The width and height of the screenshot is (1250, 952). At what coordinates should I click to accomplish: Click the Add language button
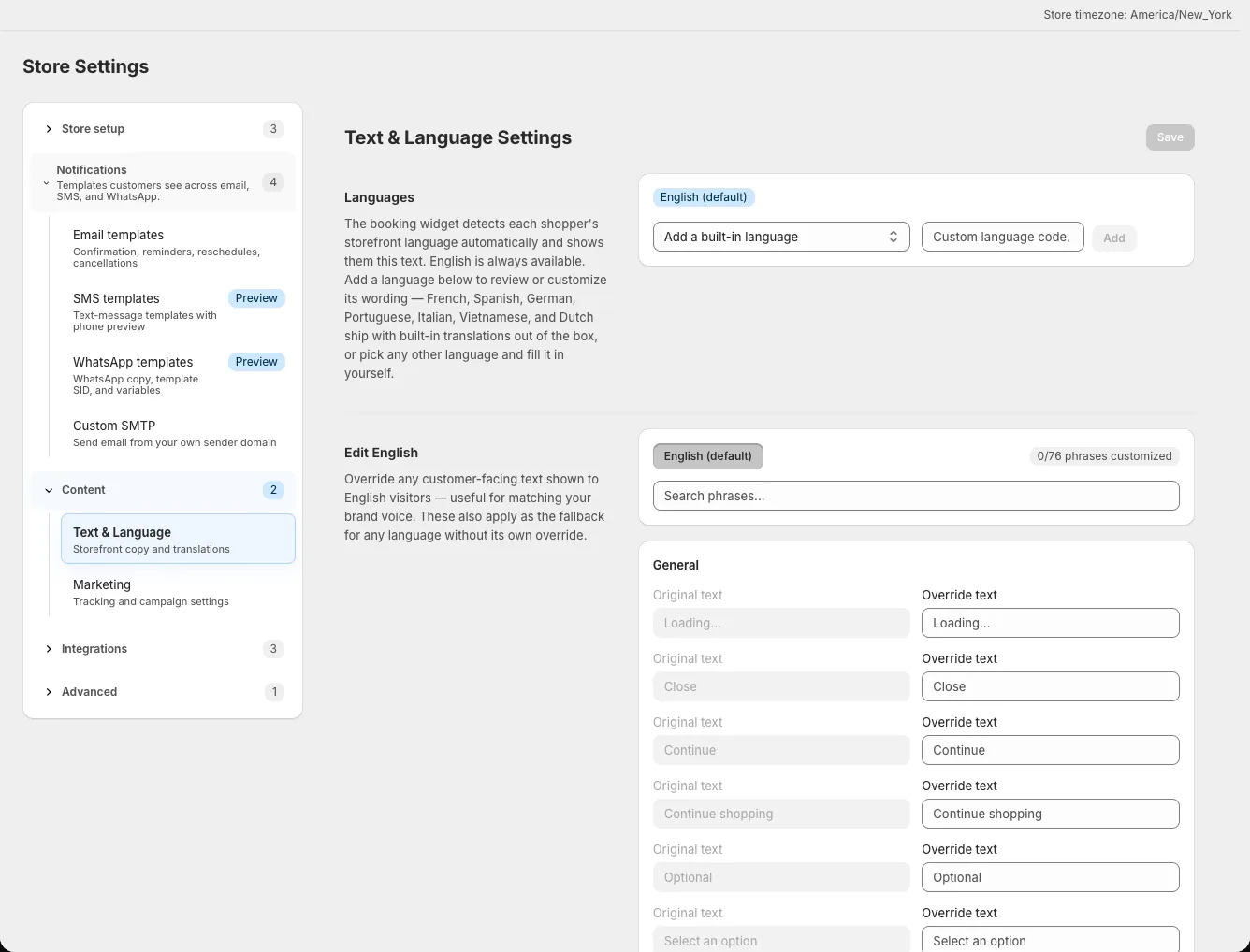pyautogui.click(x=1113, y=238)
